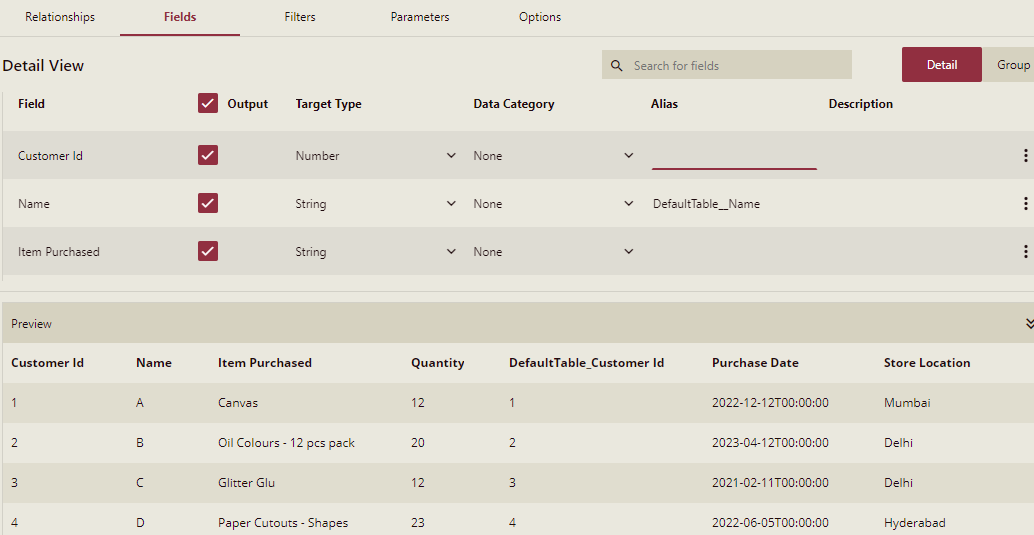Image resolution: width=1034 pixels, height=535 pixels.
Task: Open the Options tab
Action: click(540, 17)
